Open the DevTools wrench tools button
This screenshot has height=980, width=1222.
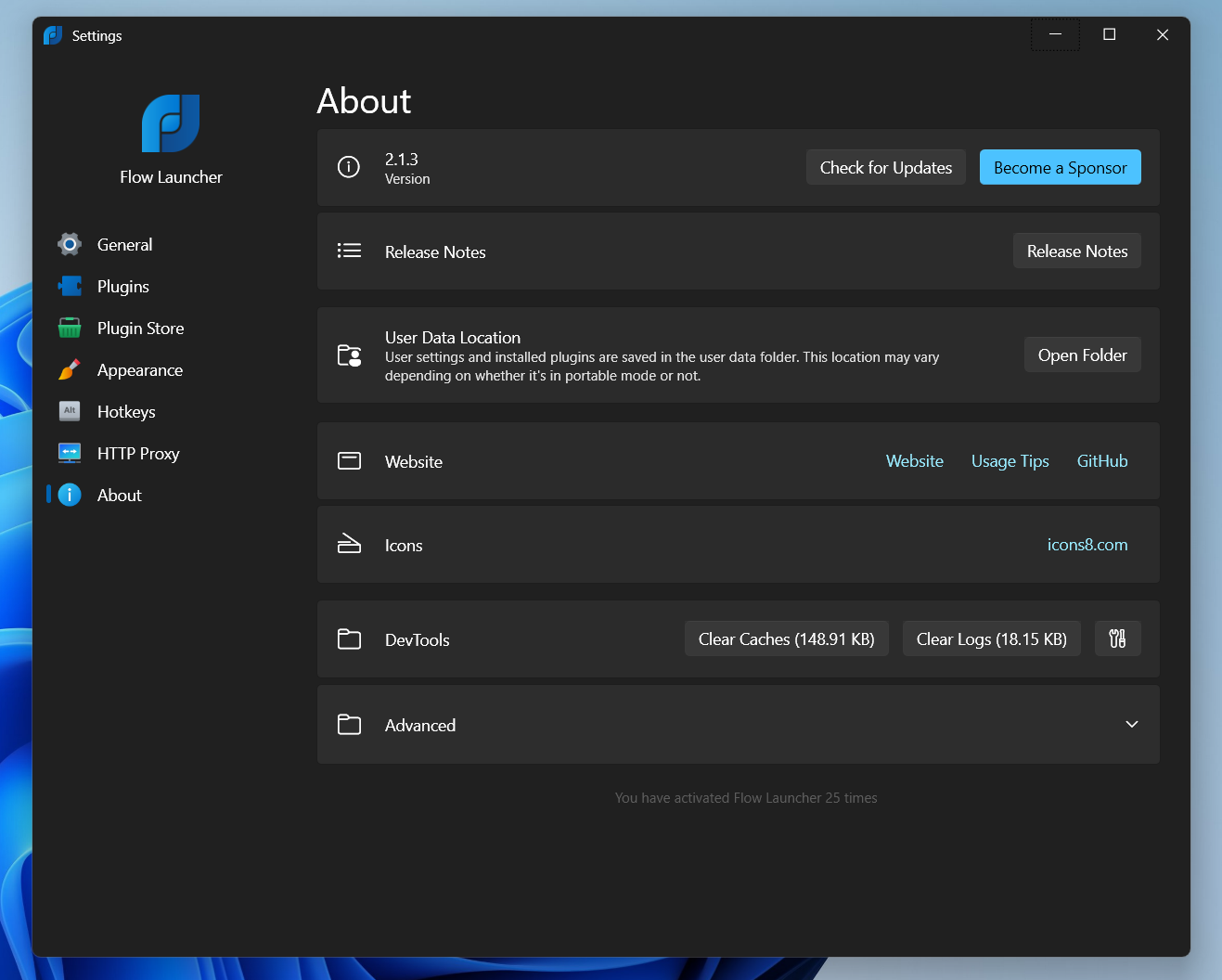pyautogui.click(x=1117, y=638)
